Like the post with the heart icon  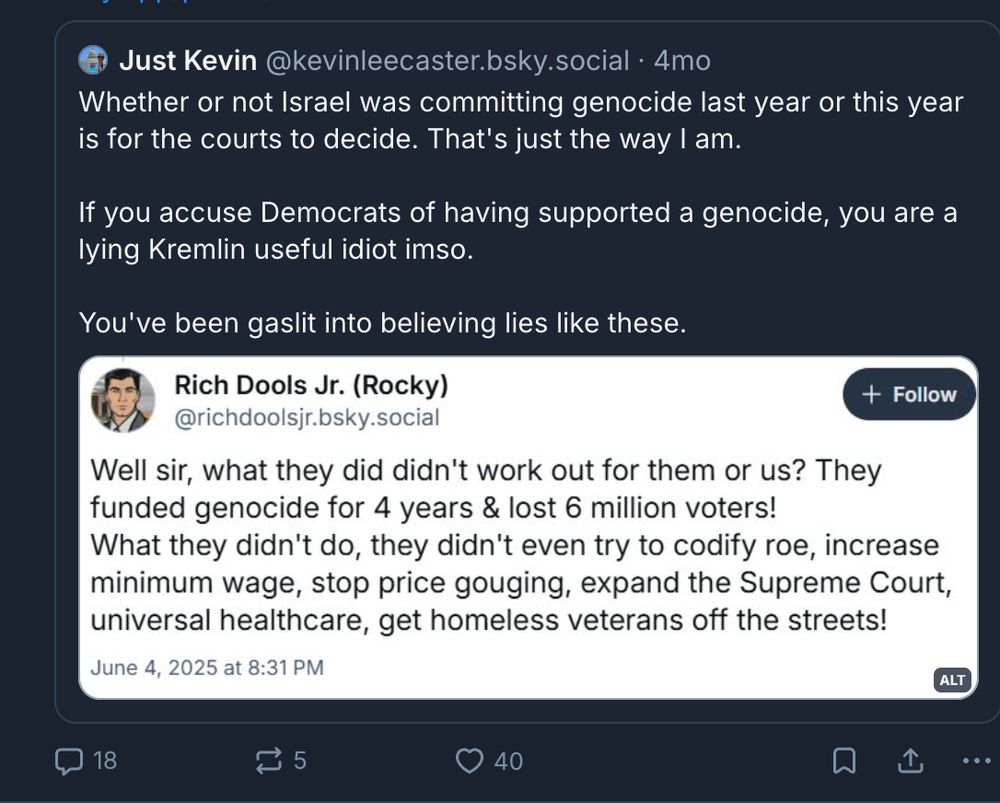[469, 761]
